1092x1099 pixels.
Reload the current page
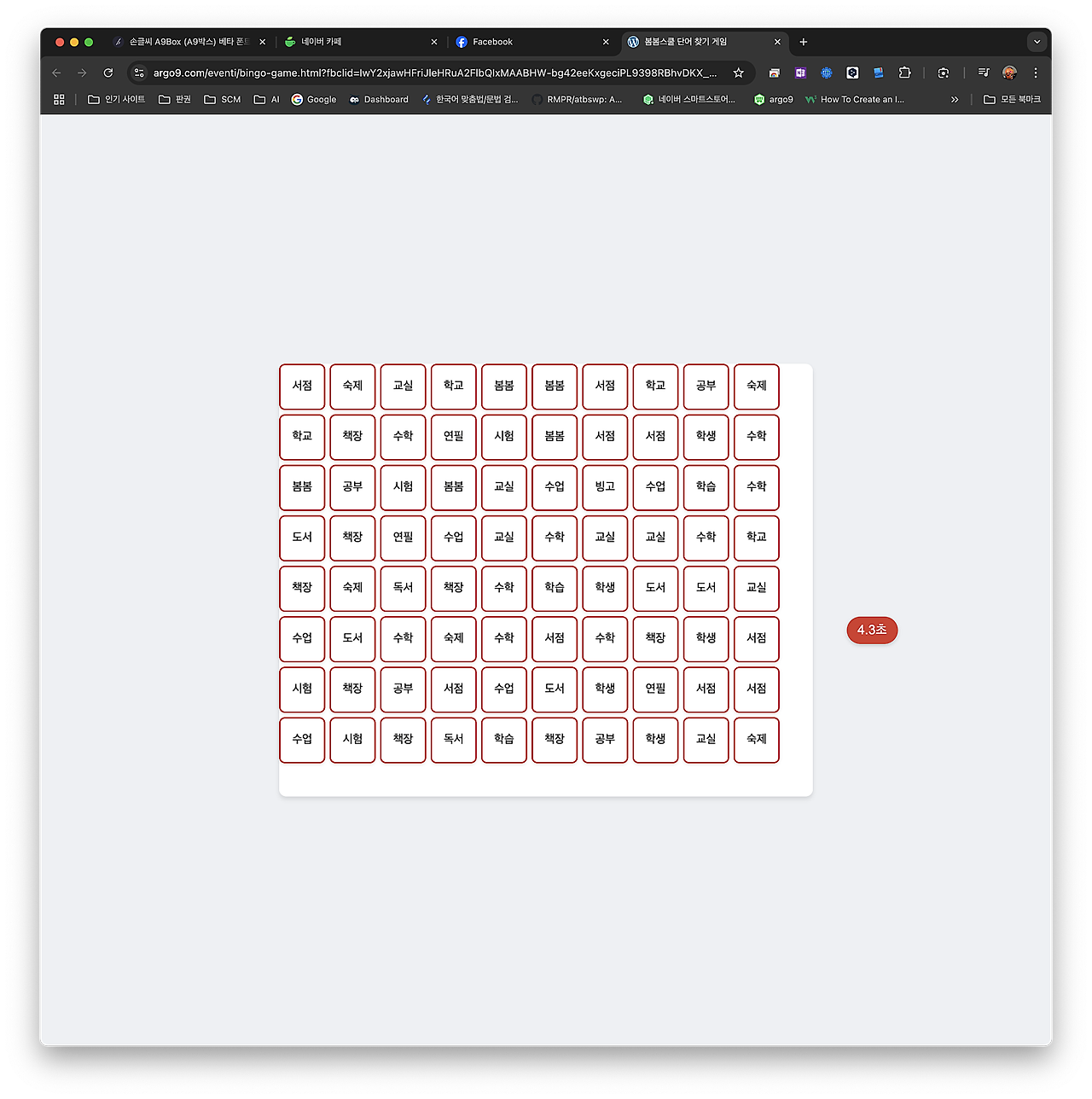coord(108,73)
